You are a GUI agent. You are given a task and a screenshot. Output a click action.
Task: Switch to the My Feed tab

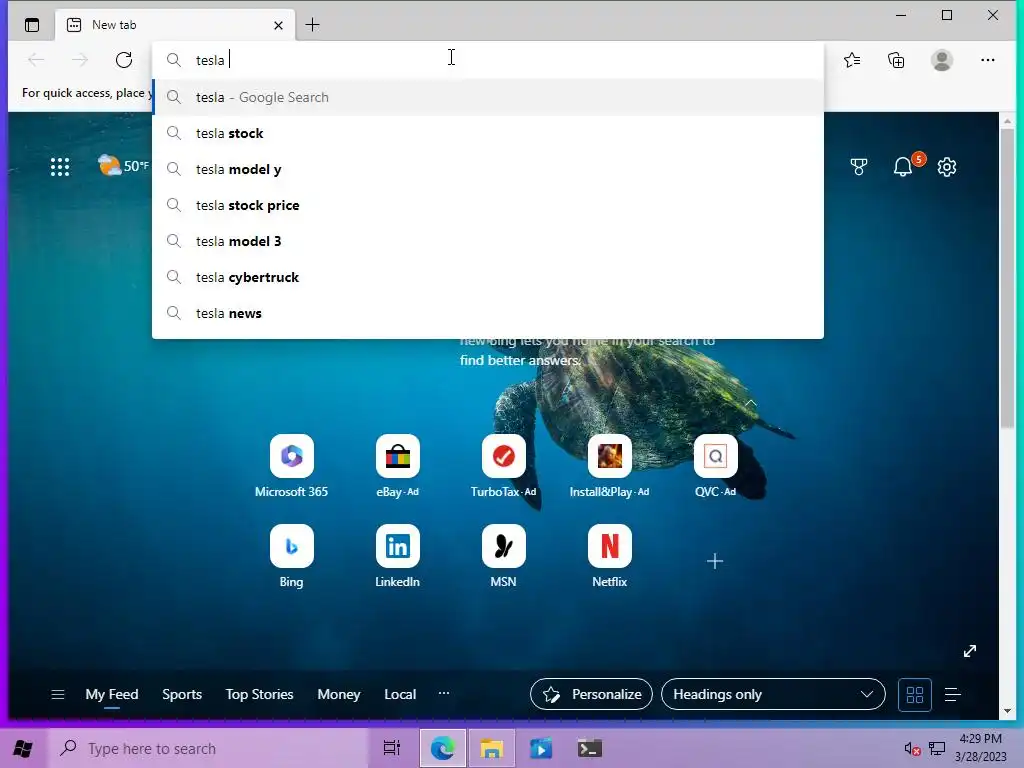click(112, 694)
